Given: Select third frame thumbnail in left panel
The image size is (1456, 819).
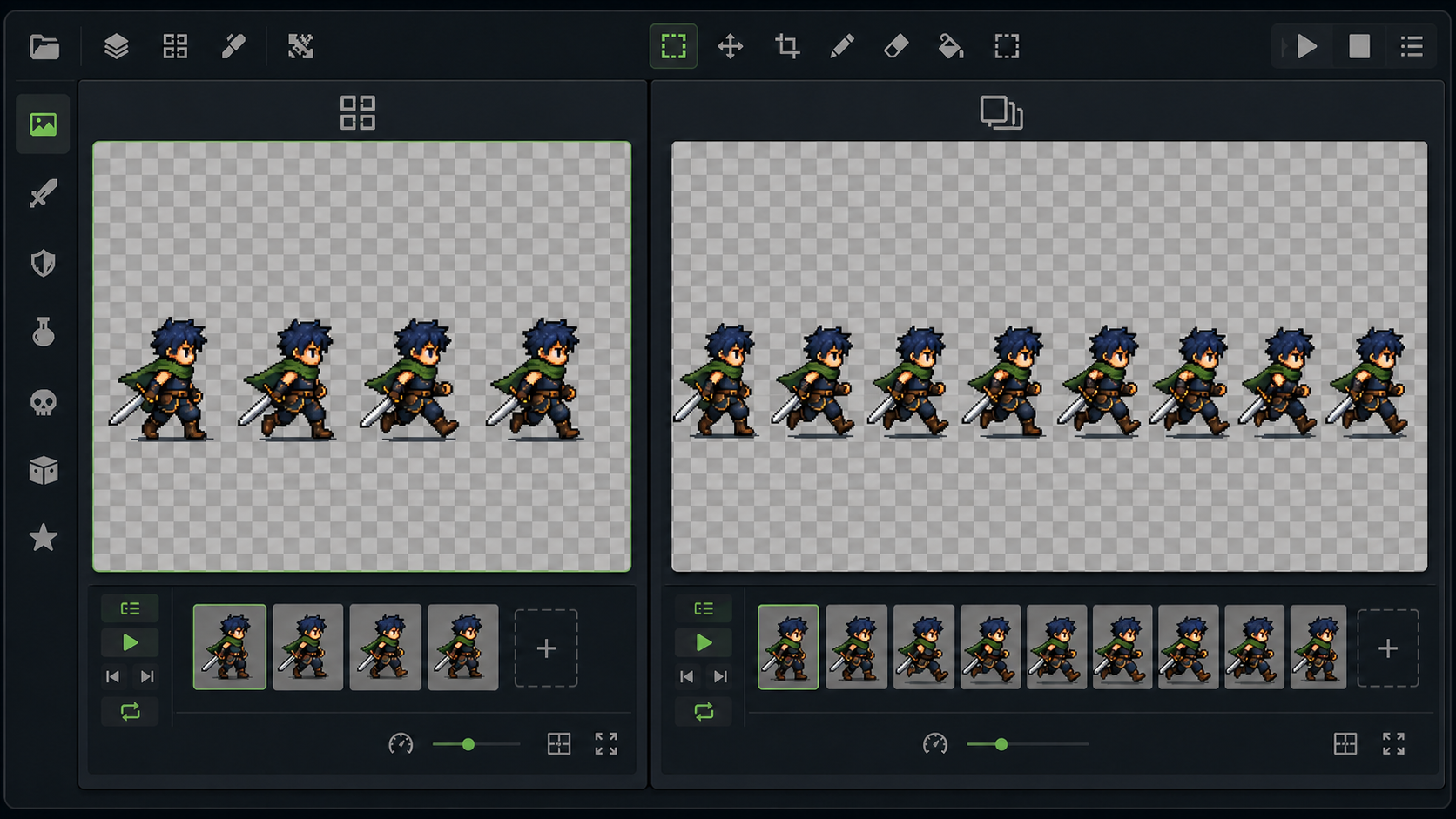Looking at the screenshot, I should tap(386, 648).
